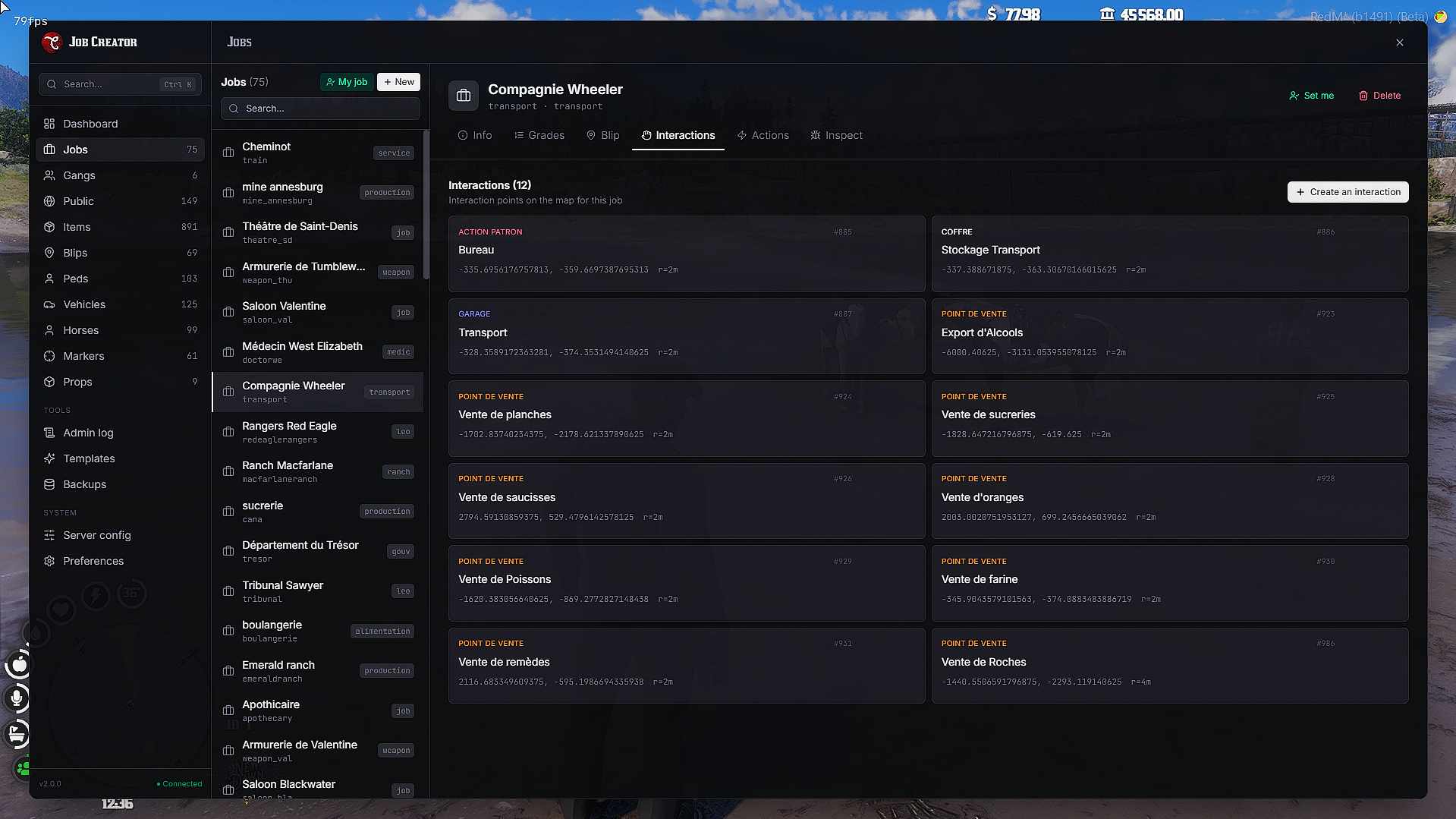Click the Backups database icon
Image resolution: width=1456 pixels, height=819 pixels.
(49, 484)
